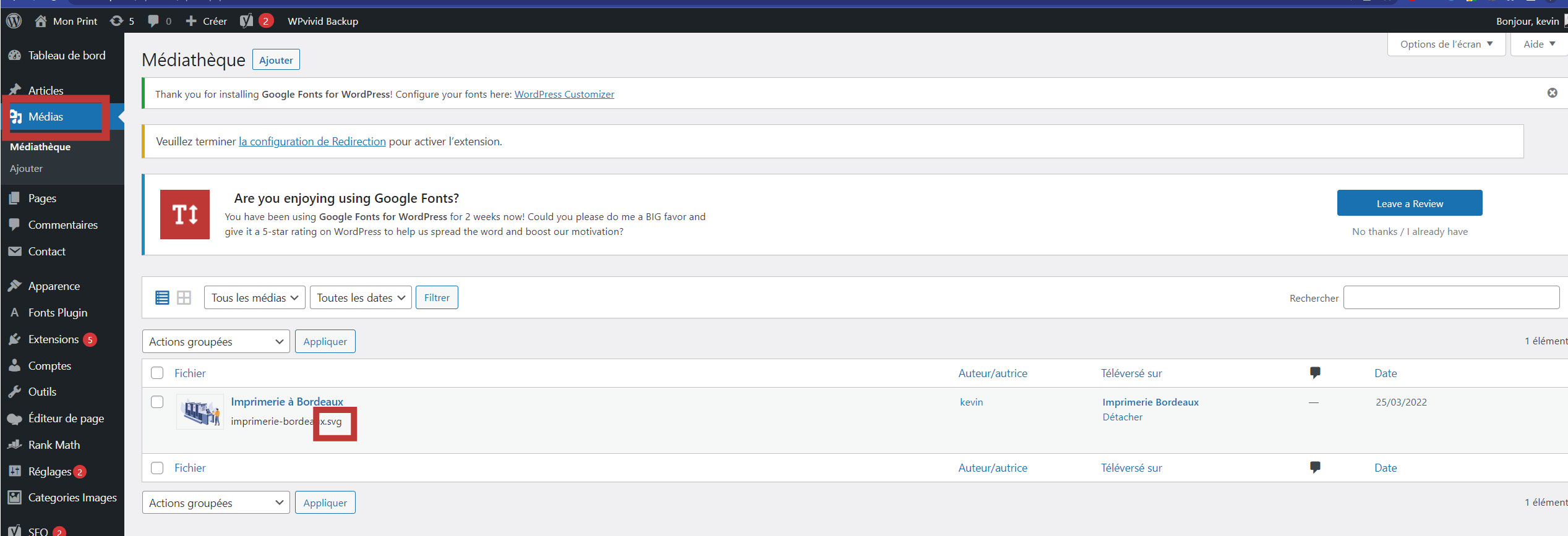The height and width of the screenshot is (536, 1568).
Task: Click the Créer plus icon
Action: 191,21
